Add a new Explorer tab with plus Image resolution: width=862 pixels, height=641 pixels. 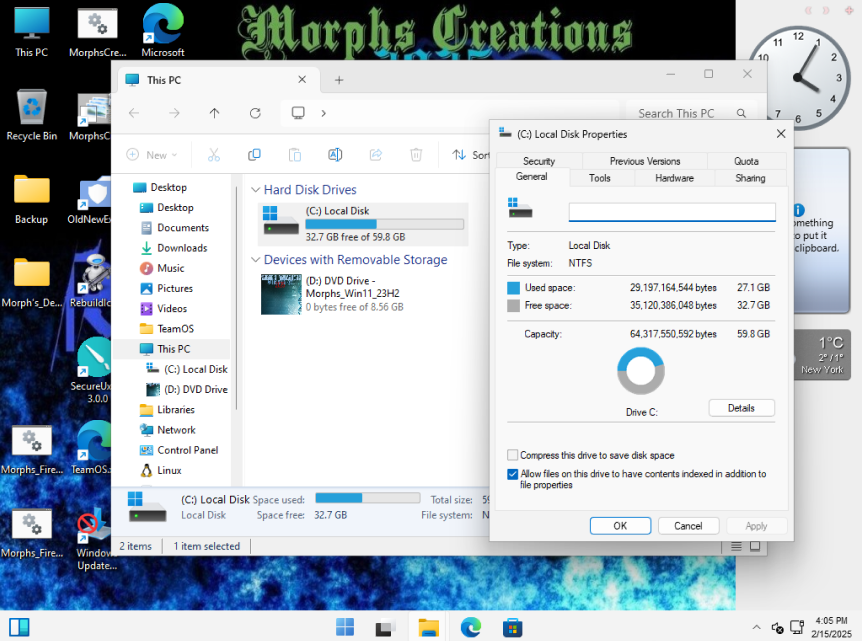pos(339,80)
